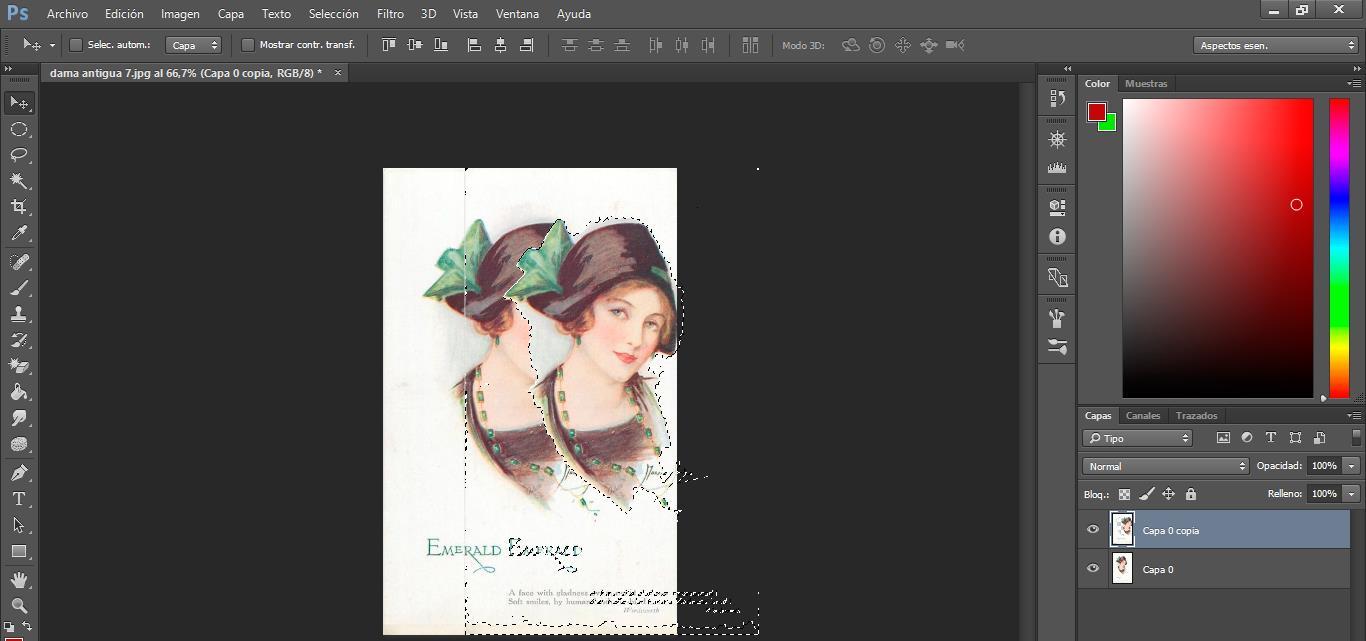Select the Elliptical Marquee tool
This screenshot has height=641, width=1366.
18,129
